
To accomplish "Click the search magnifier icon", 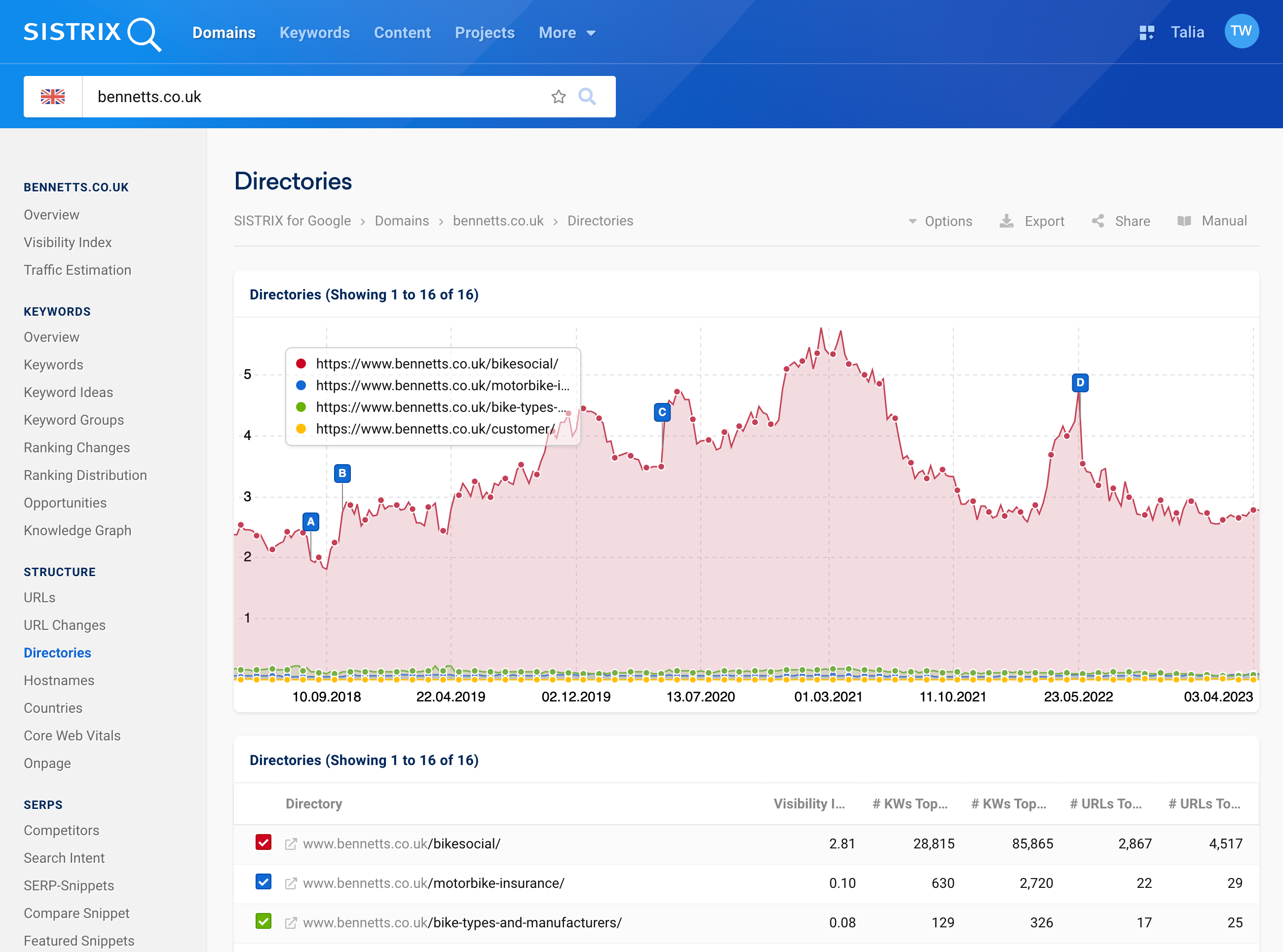I will (x=587, y=96).
